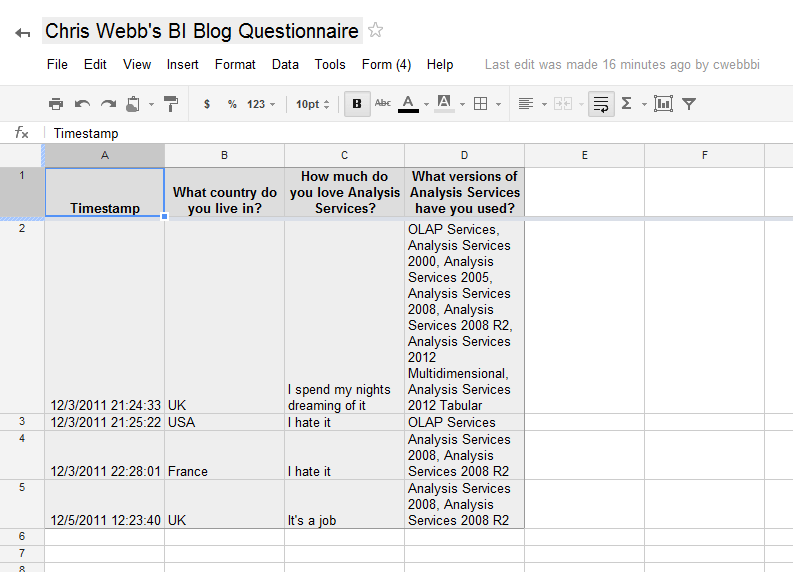Open text color dropdown arrow
The width and height of the screenshot is (793, 572).
pos(426,105)
